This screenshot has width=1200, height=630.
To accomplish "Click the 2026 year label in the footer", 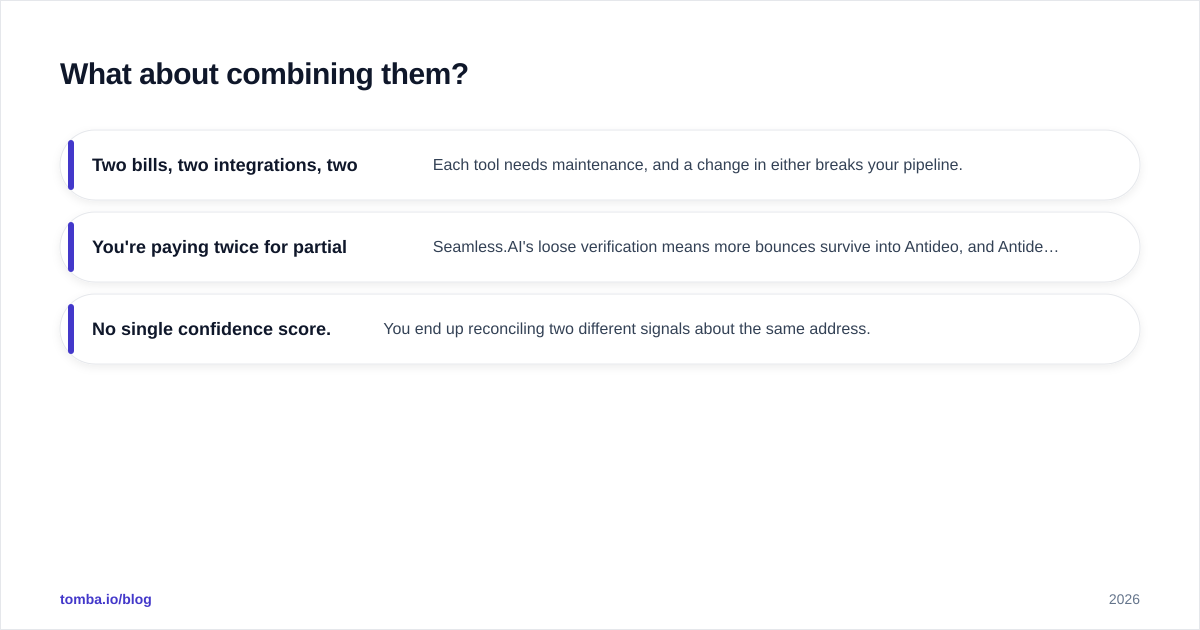I will pos(1124,599).
